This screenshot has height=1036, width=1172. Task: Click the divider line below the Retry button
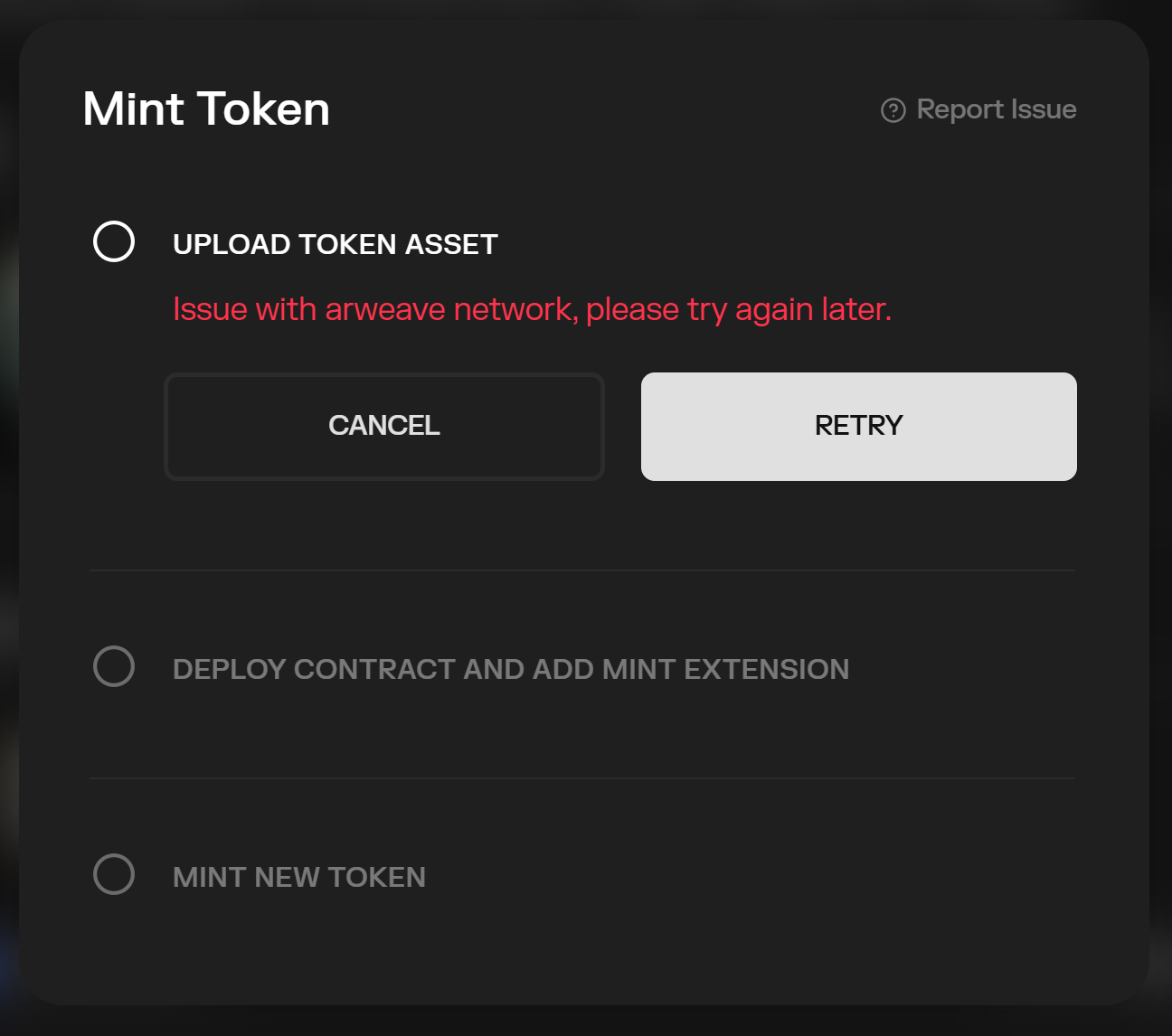click(x=582, y=570)
